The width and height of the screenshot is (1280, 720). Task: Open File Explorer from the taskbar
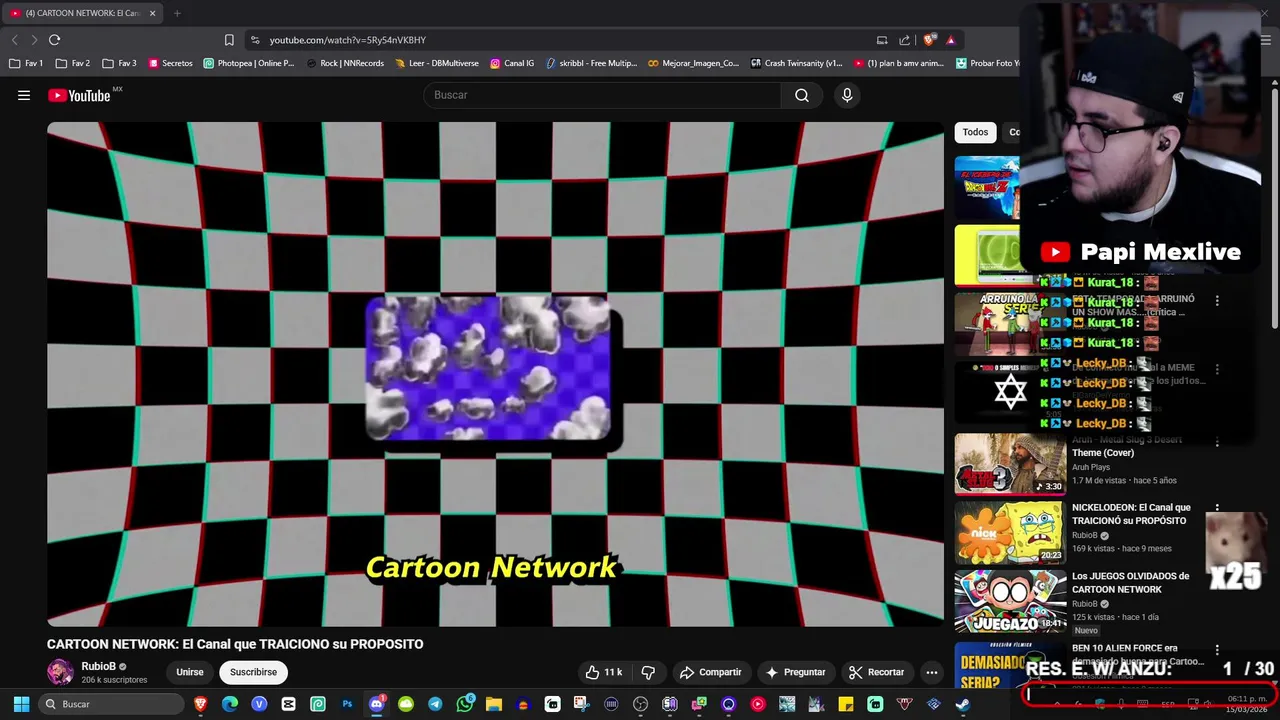pyautogui.click(x=493, y=704)
